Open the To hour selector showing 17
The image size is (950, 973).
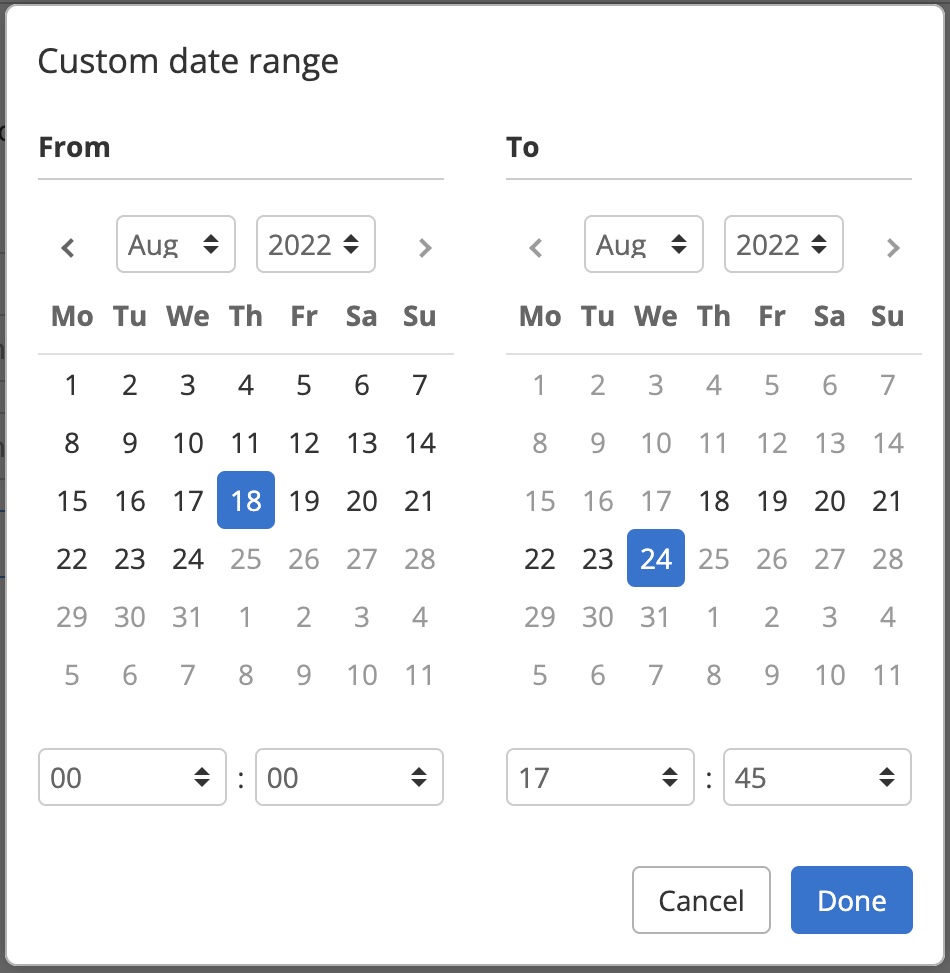tap(600, 777)
